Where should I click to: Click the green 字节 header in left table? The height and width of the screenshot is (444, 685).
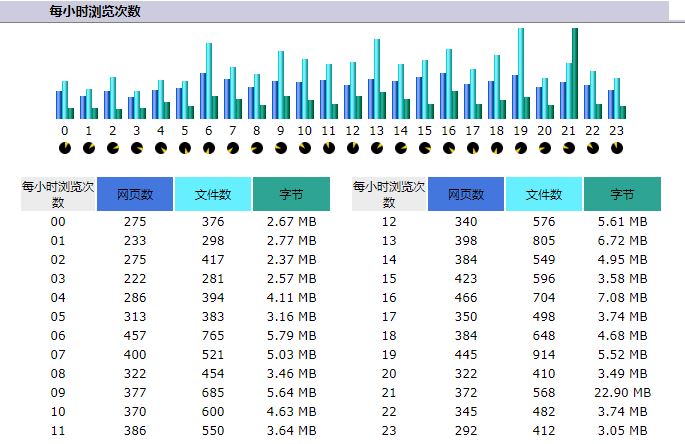(291, 194)
